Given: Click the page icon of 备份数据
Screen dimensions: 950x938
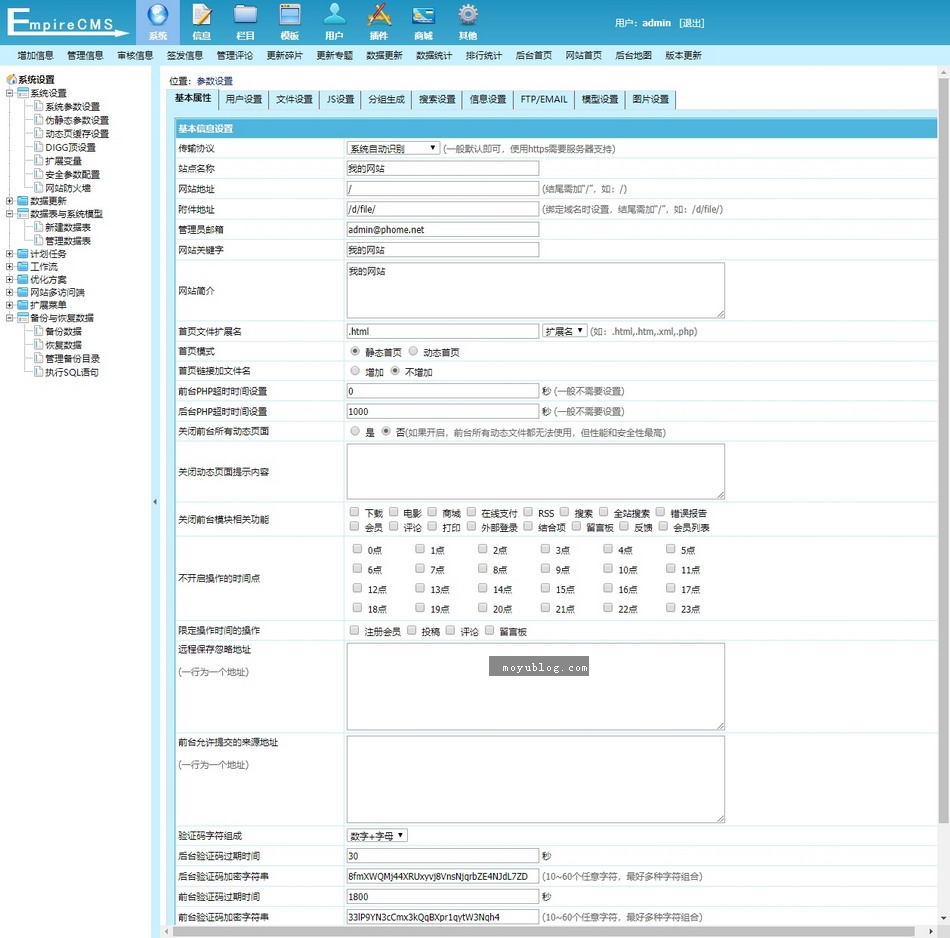Looking at the screenshot, I should click(x=39, y=331).
